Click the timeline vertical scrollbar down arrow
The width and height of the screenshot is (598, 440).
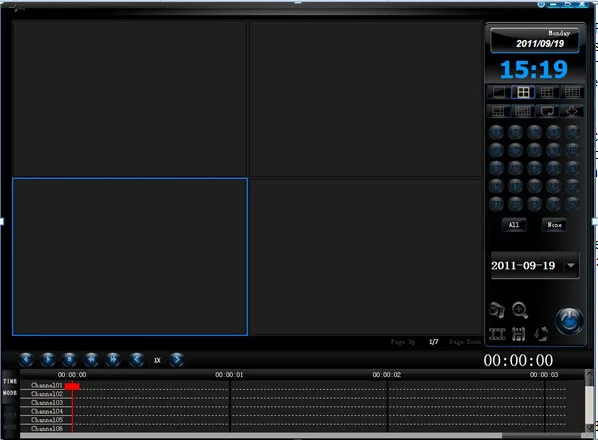click(x=589, y=428)
